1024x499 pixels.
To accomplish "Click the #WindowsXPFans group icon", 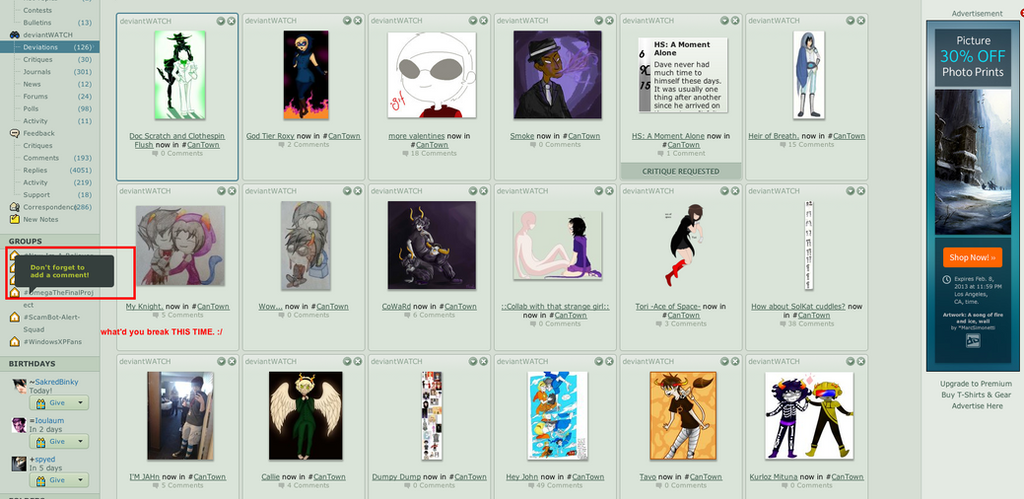I will click(x=14, y=342).
